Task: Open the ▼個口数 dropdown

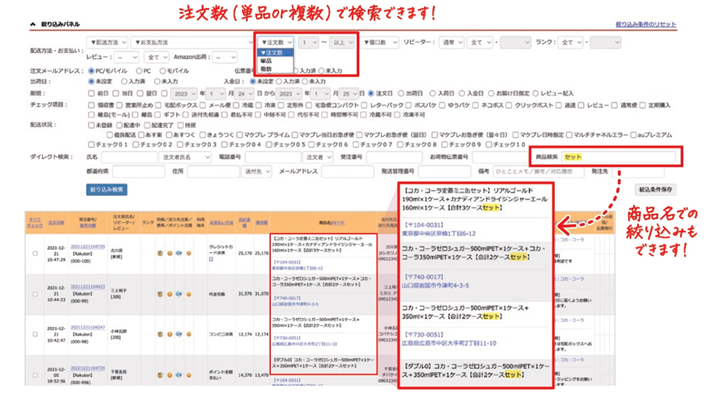Action: pyautogui.click(x=380, y=42)
